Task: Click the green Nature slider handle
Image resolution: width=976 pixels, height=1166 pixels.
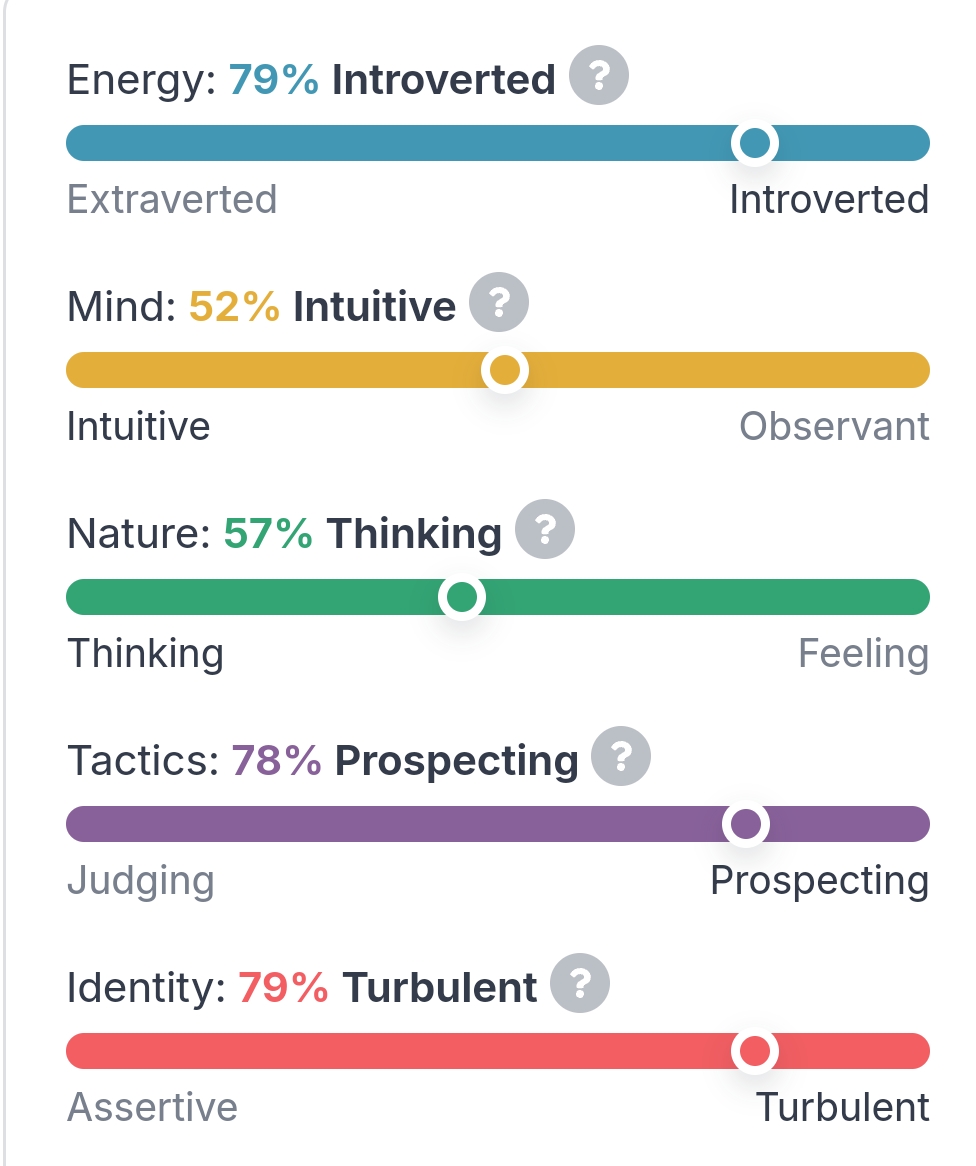Action: tap(462, 597)
